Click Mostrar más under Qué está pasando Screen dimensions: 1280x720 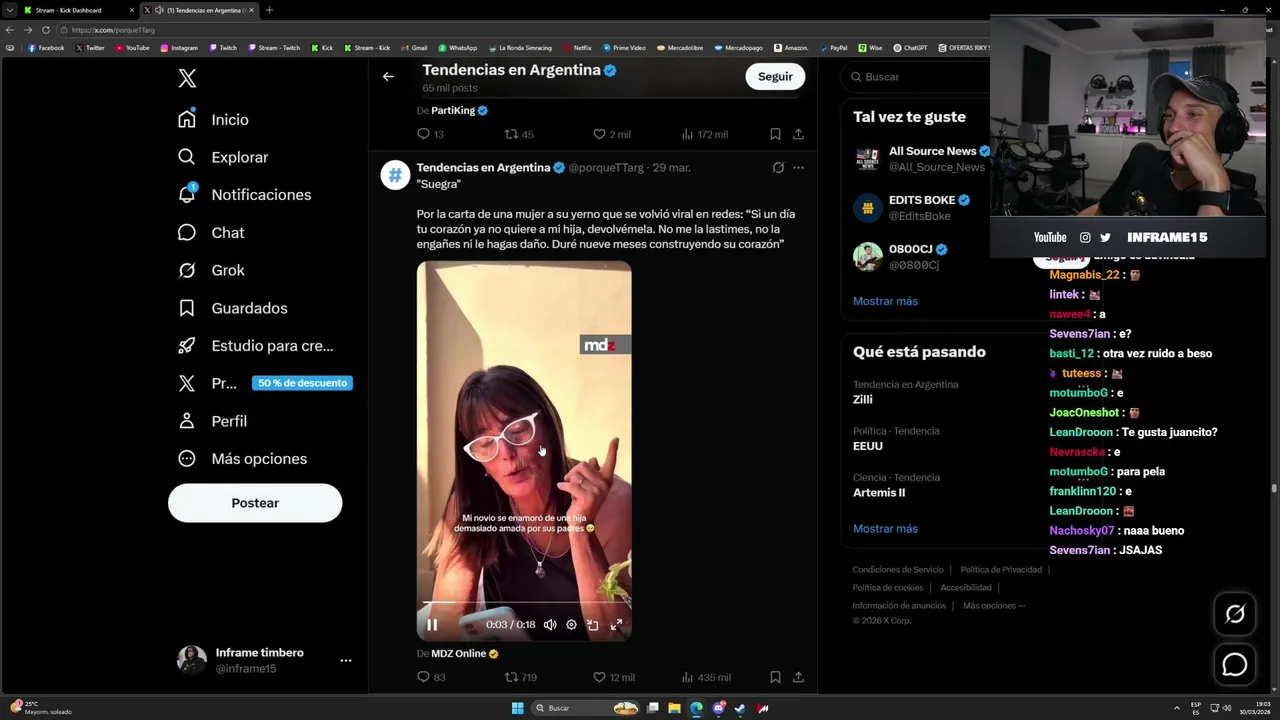pos(885,529)
